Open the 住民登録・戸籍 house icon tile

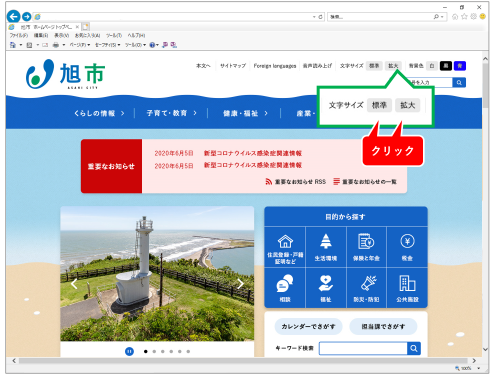pyautogui.click(x=285, y=247)
